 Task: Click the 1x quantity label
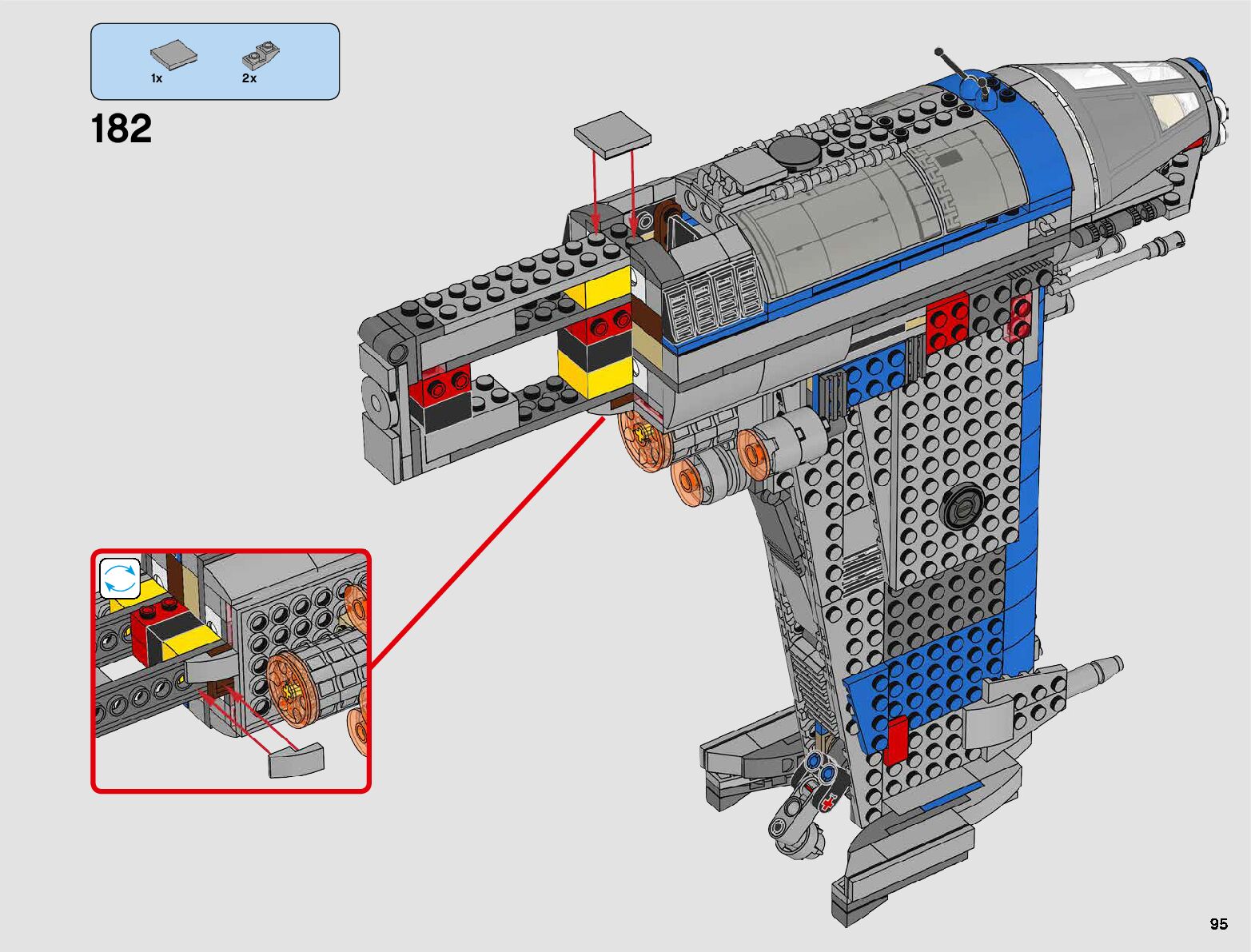point(157,78)
